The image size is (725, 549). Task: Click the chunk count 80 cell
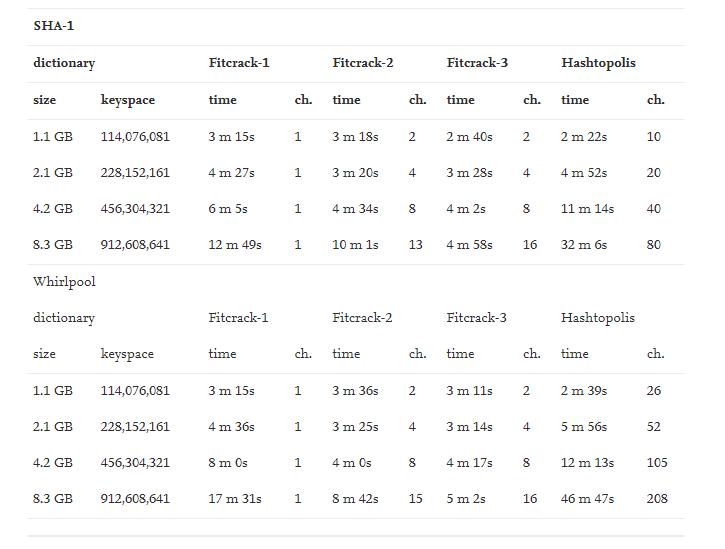(654, 245)
